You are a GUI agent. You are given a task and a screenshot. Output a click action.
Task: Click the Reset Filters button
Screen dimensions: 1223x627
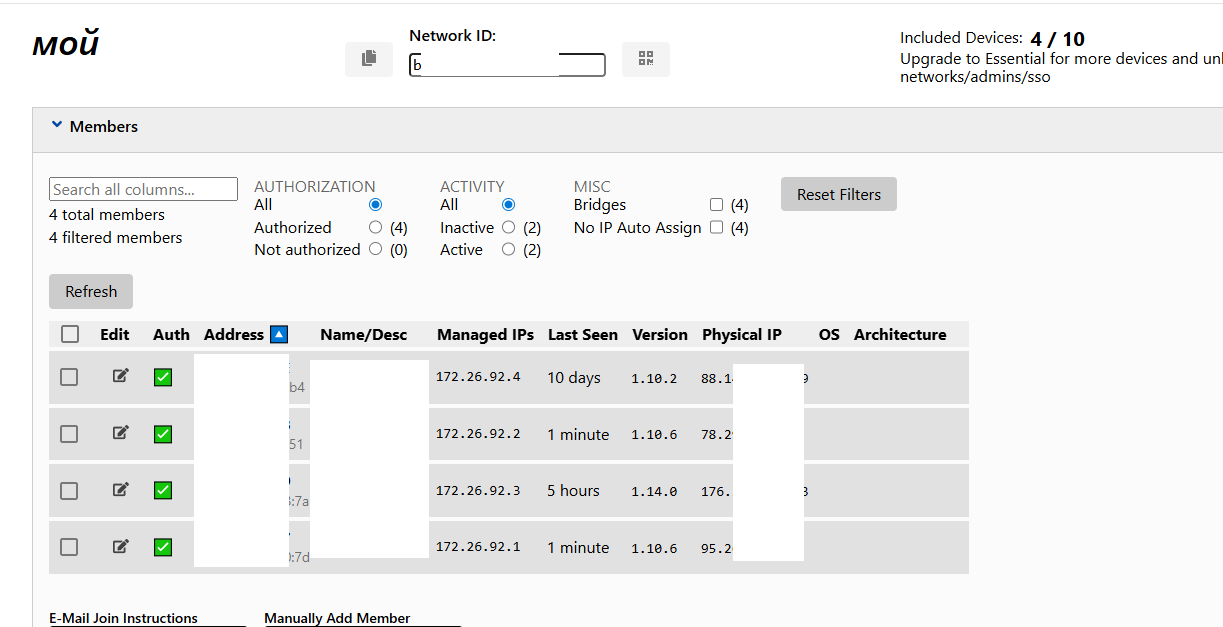click(838, 195)
